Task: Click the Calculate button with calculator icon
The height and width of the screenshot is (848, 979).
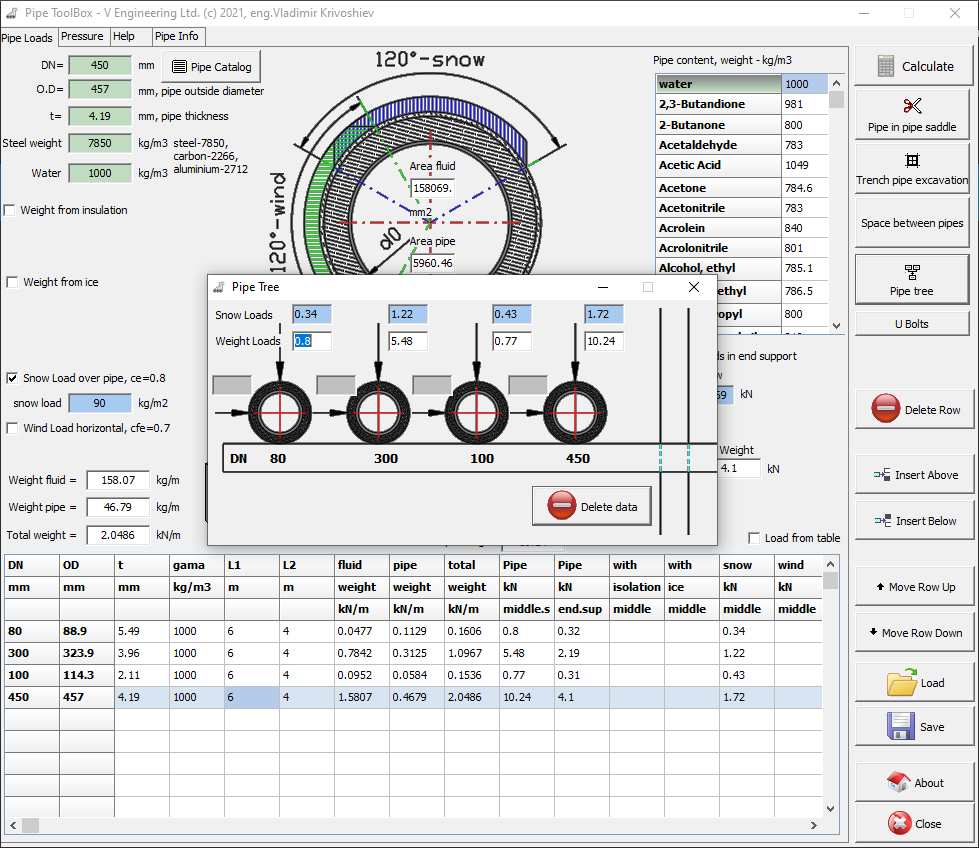Action: click(x=912, y=66)
